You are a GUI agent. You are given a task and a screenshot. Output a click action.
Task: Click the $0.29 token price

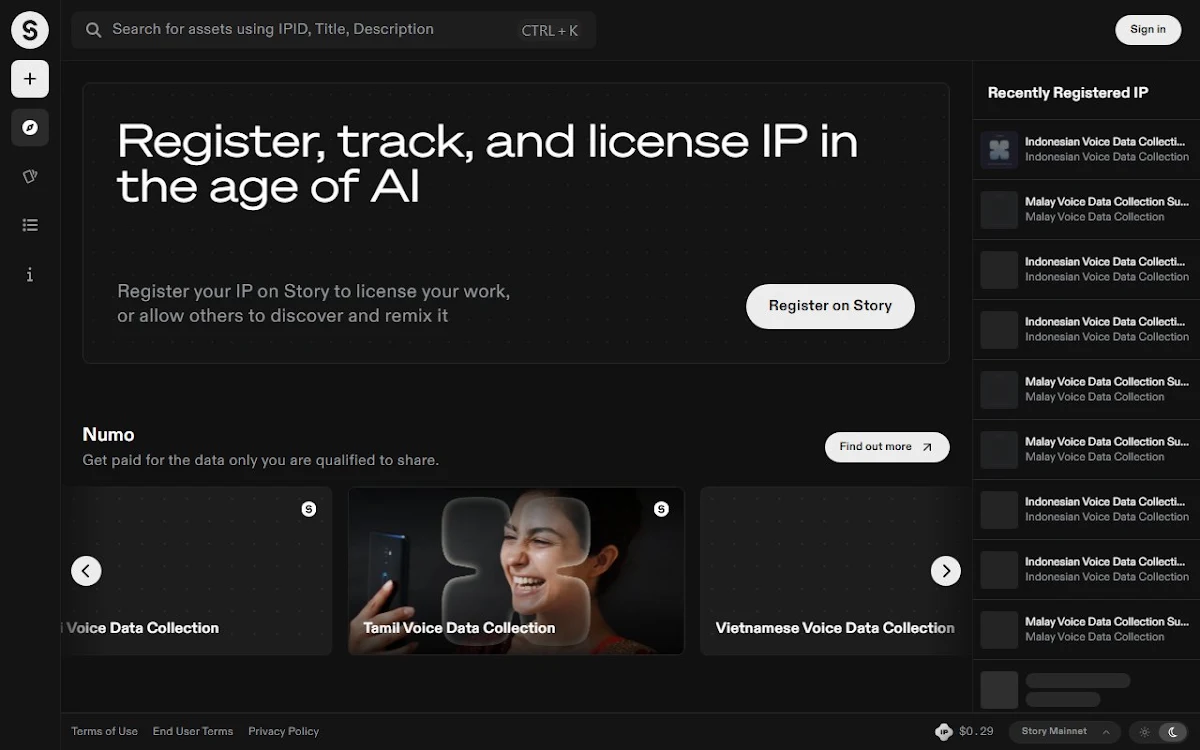pos(976,731)
